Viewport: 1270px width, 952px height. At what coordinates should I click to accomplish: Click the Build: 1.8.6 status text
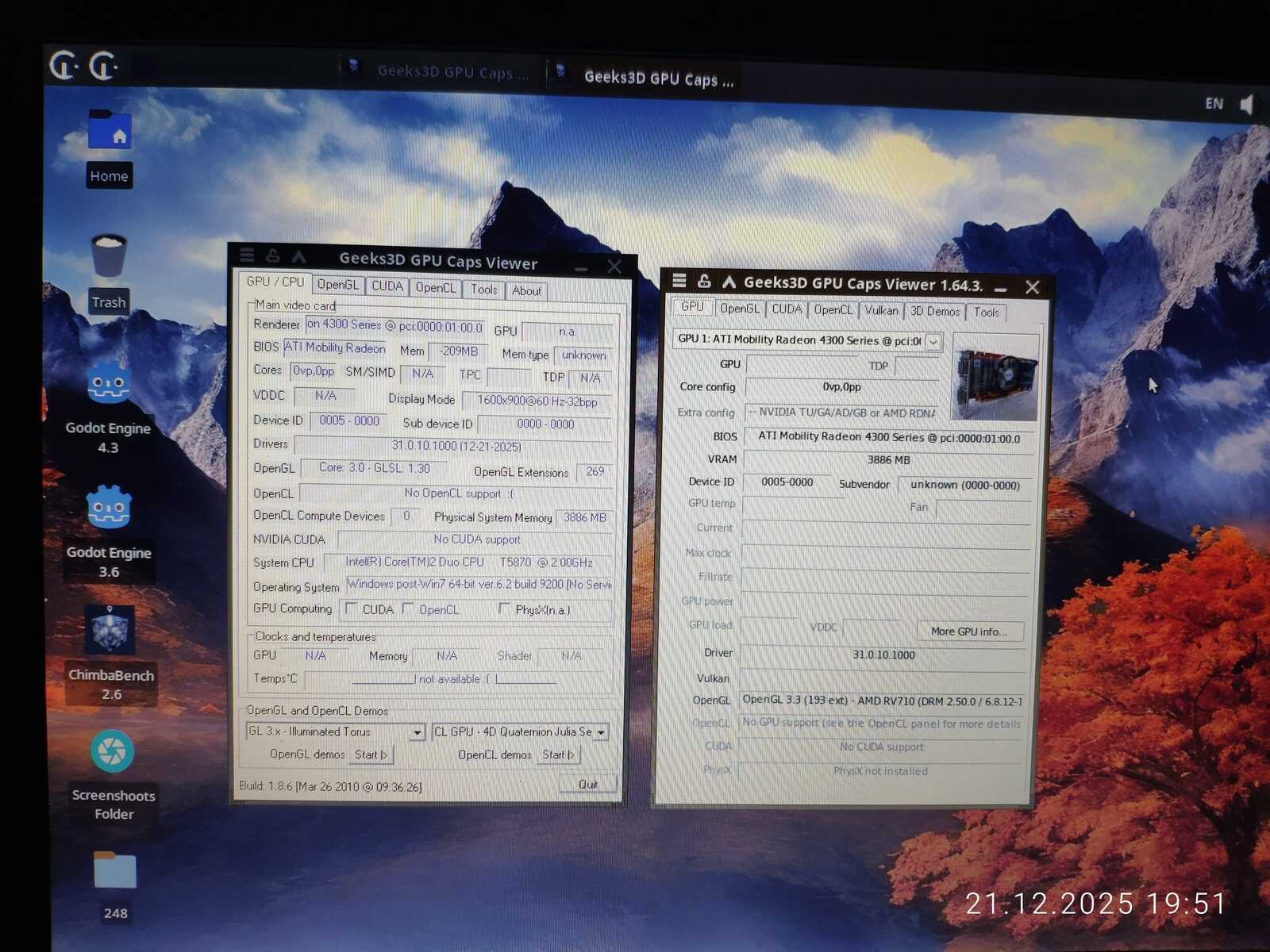[x=330, y=787]
